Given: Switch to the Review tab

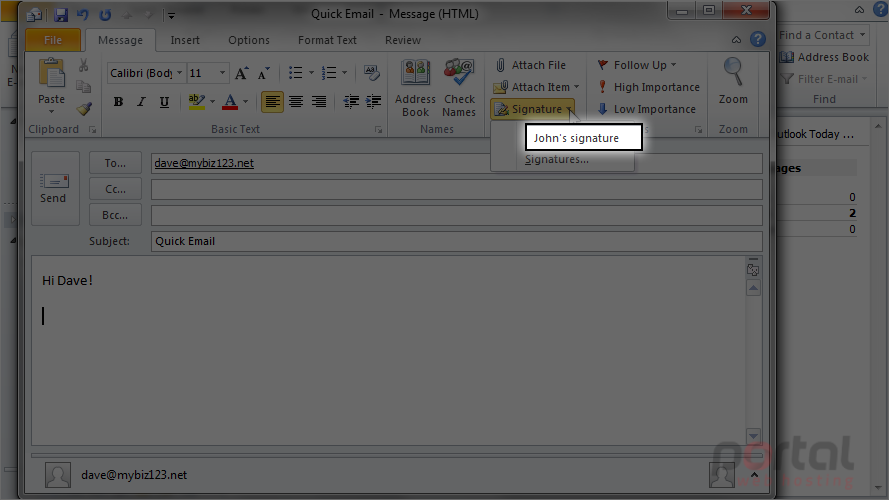Looking at the screenshot, I should coord(403,40).
